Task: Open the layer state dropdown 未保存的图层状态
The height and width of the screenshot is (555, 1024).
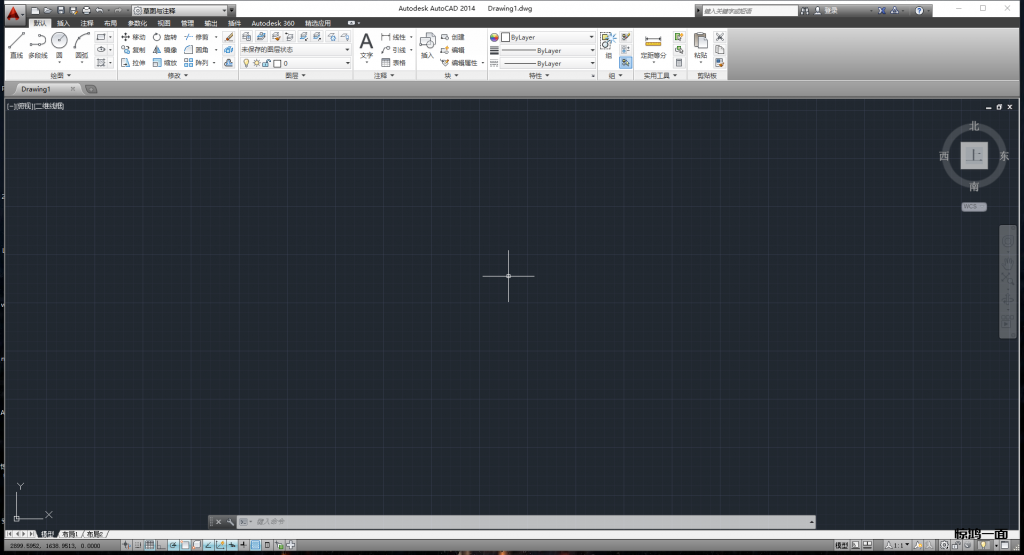Action: coord(295,49)
